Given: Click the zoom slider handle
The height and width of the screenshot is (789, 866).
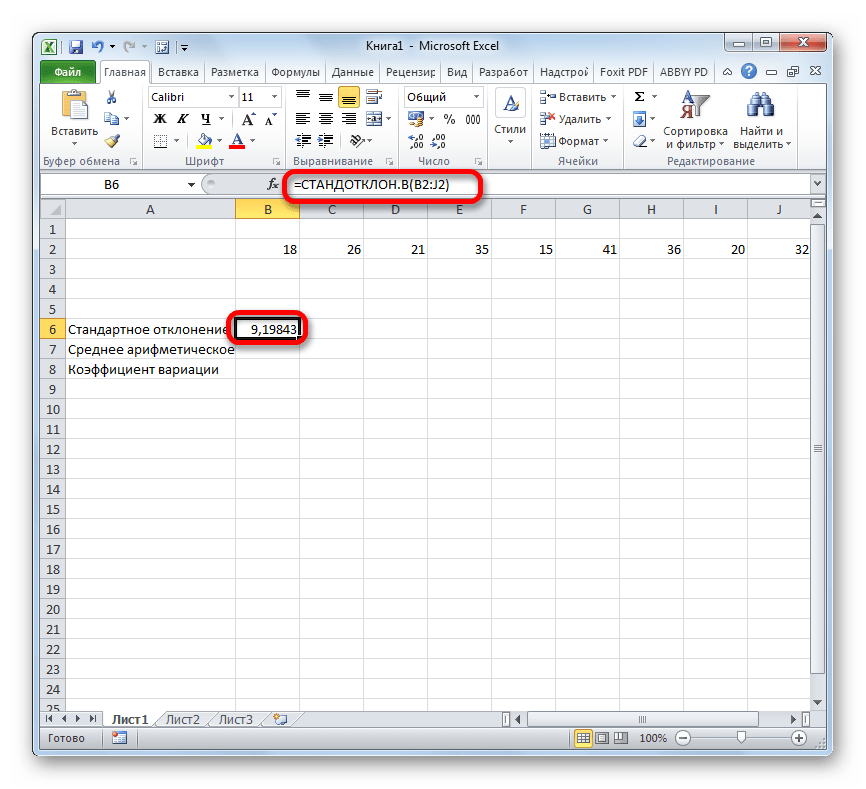Looking at the screenshot, I should click(741, 738).
